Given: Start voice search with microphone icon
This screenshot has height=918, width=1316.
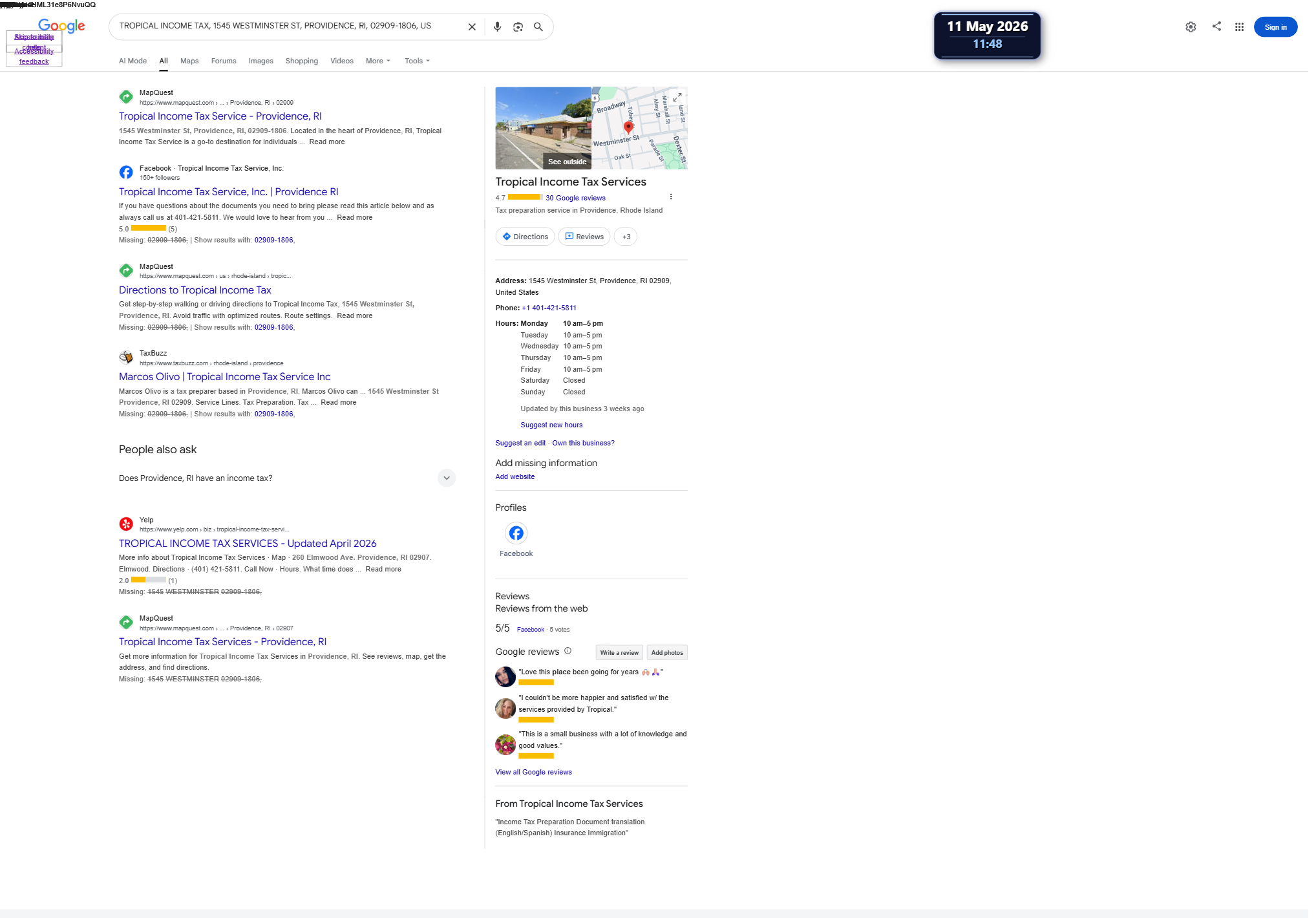Looking at the screenshot, I should (497, 27).
